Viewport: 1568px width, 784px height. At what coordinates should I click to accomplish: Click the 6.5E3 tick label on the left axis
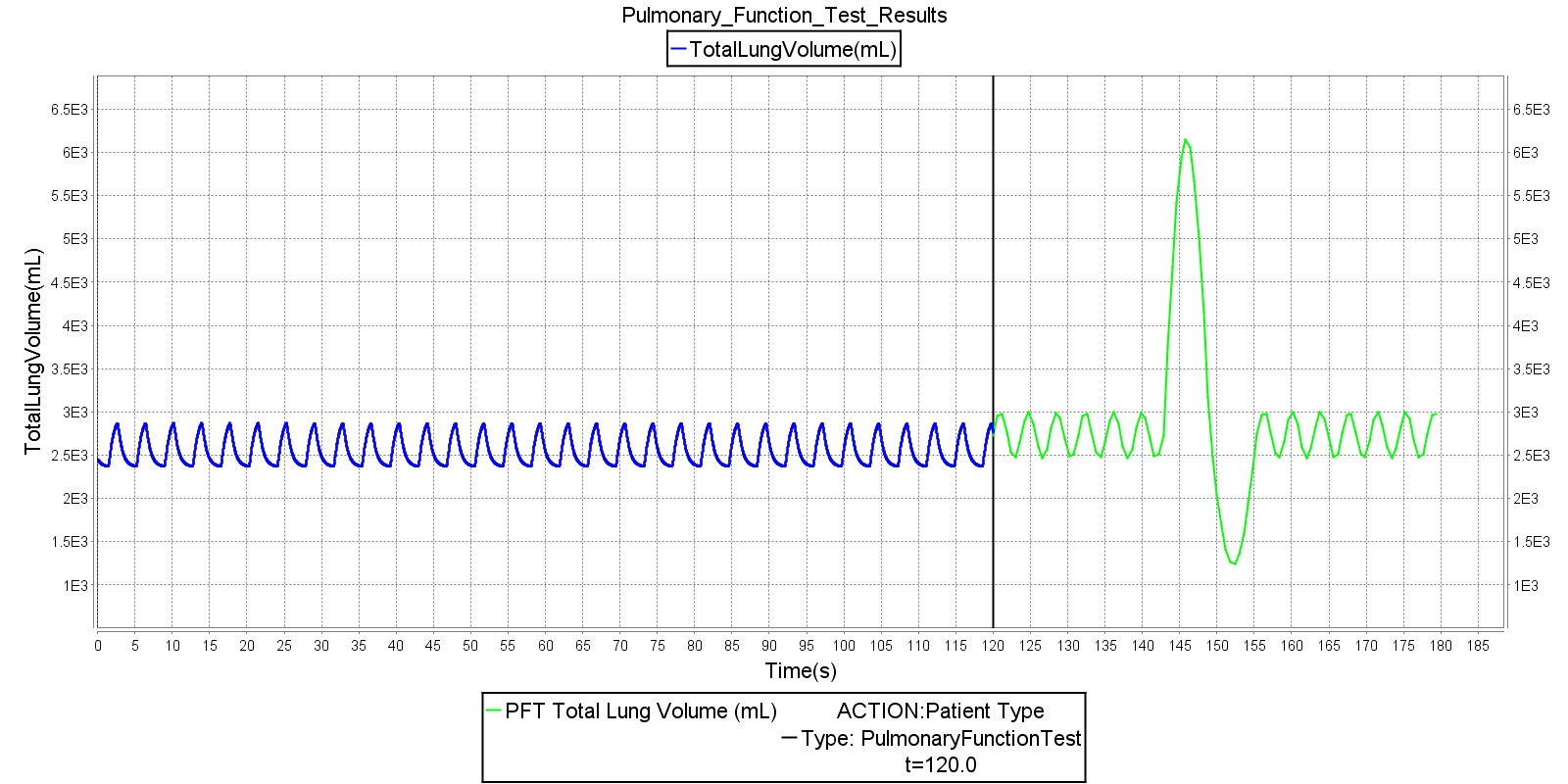(70, 110)
